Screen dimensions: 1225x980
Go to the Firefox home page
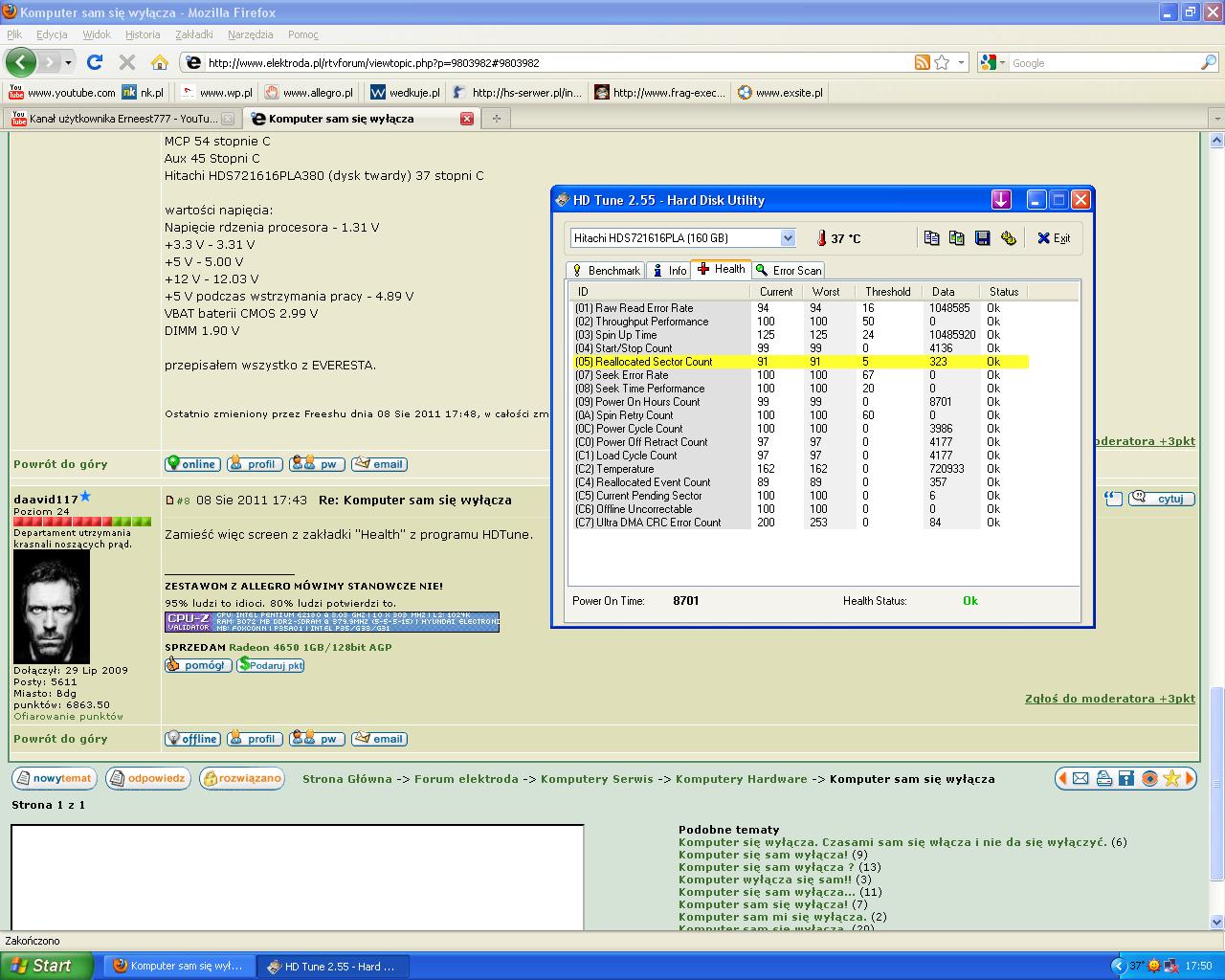tap(160, 62)
